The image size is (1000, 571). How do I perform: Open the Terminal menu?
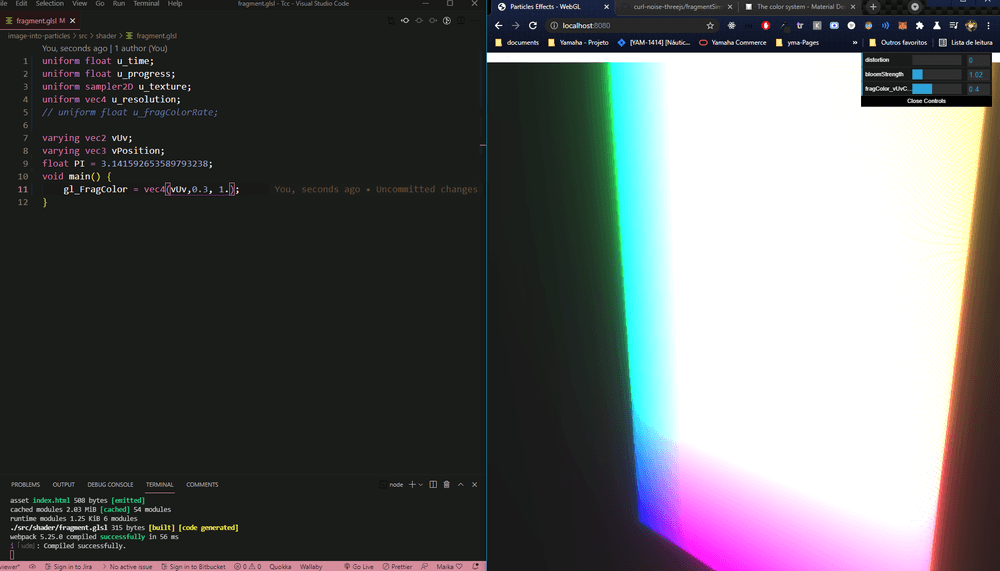tap(146, 4)
